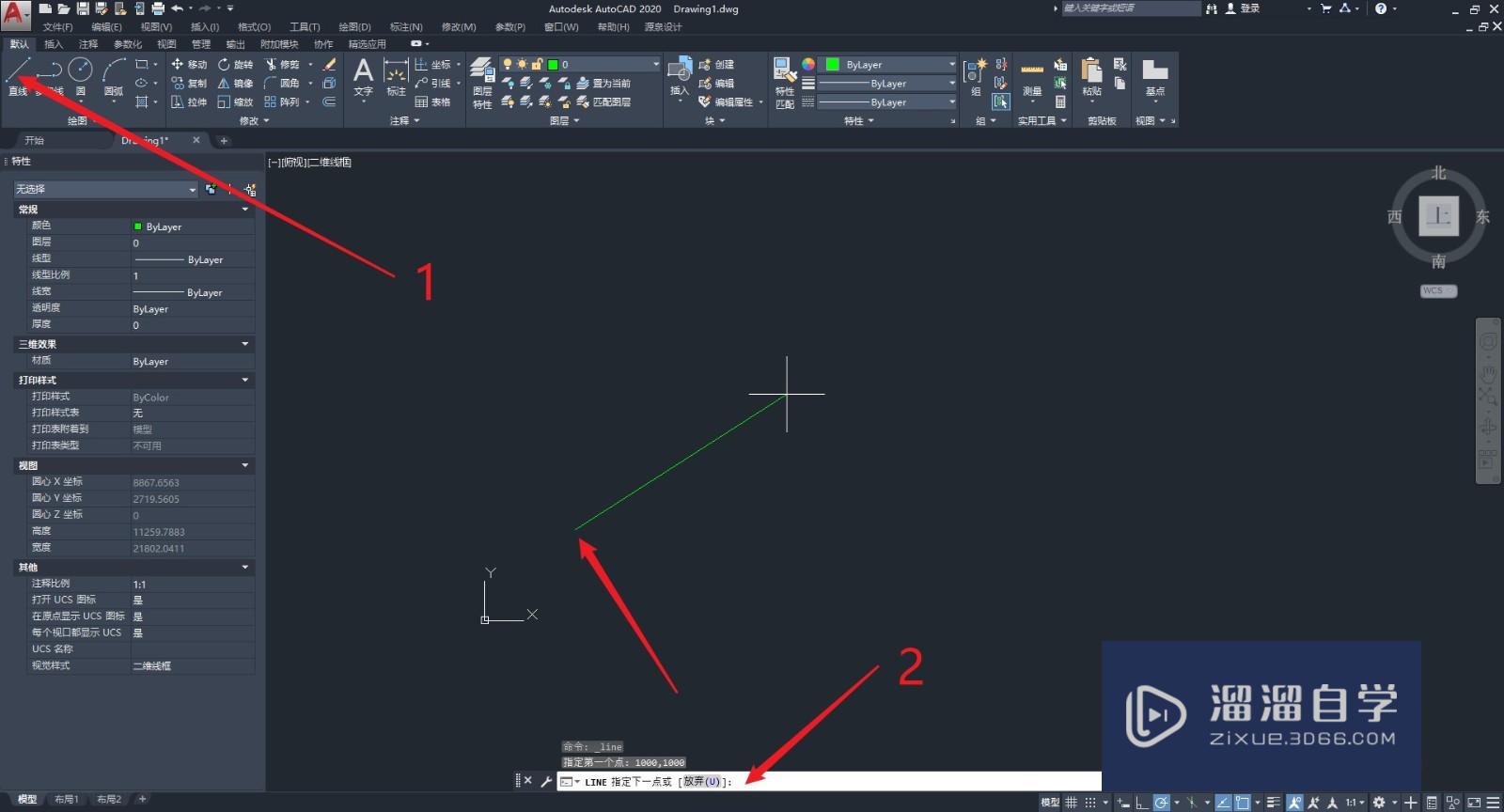Toggle lineweight display in status bar

click(1273, 803)
